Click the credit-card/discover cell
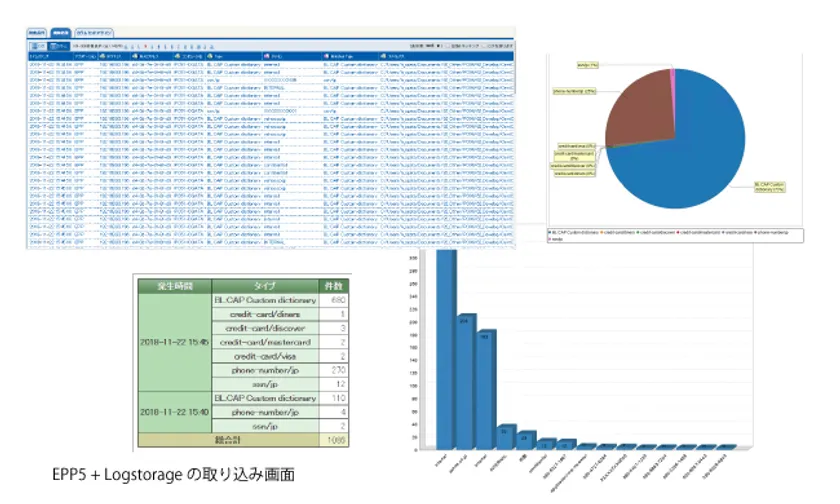840x504 pixels. click(x=265, y=328)
